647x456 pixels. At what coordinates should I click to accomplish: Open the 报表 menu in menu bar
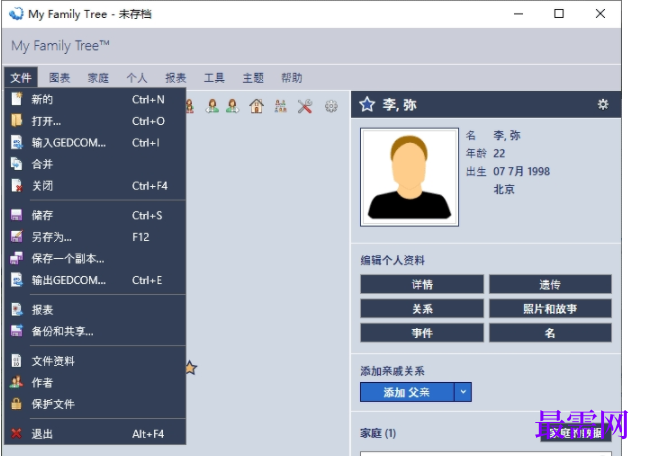(x=175, y=78)
